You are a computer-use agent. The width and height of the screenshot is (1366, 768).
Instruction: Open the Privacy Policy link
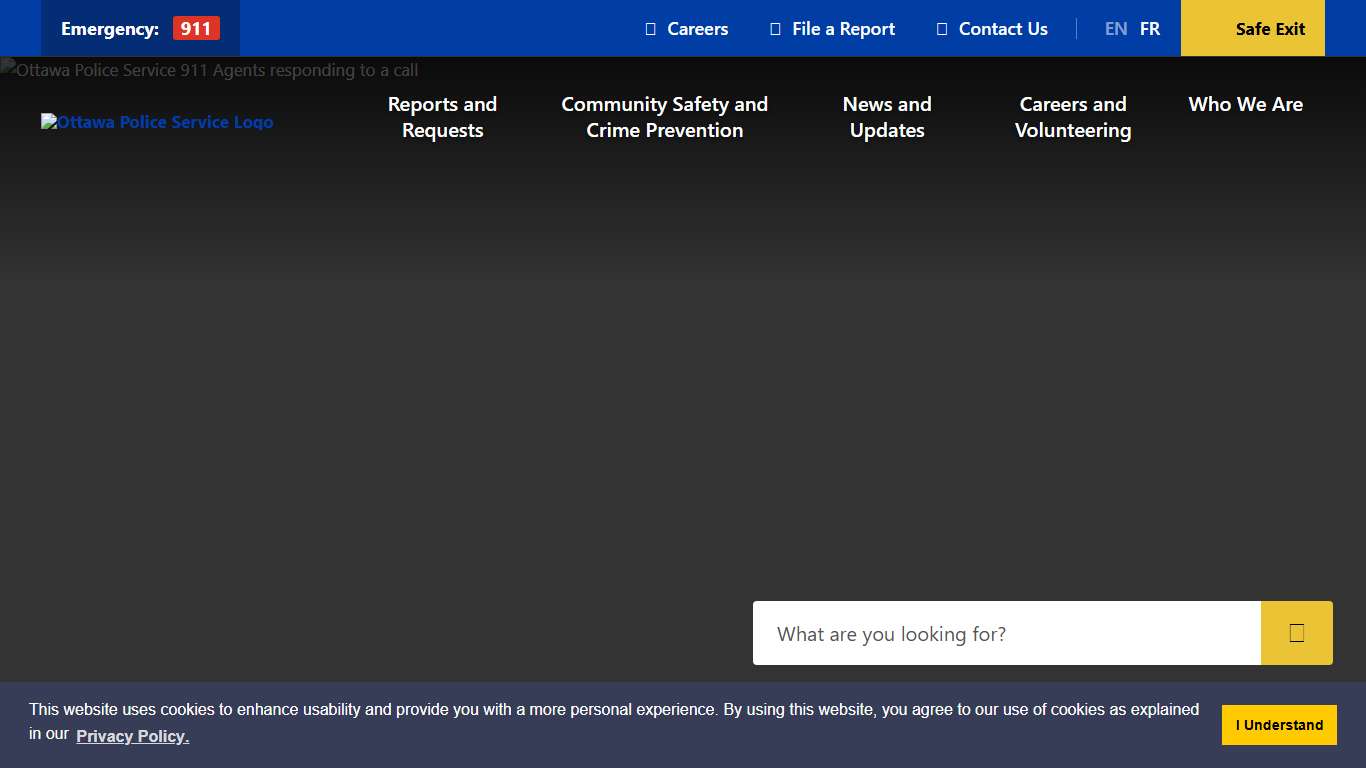133,736
